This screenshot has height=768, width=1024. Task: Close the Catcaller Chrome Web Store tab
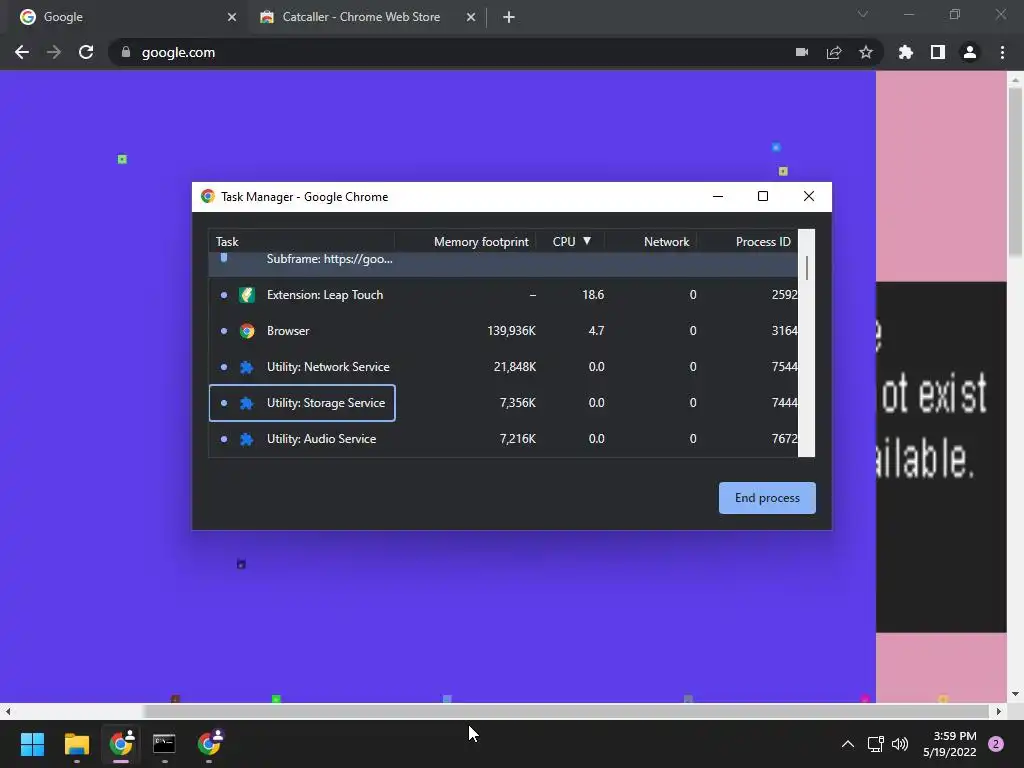coord(471,17)
